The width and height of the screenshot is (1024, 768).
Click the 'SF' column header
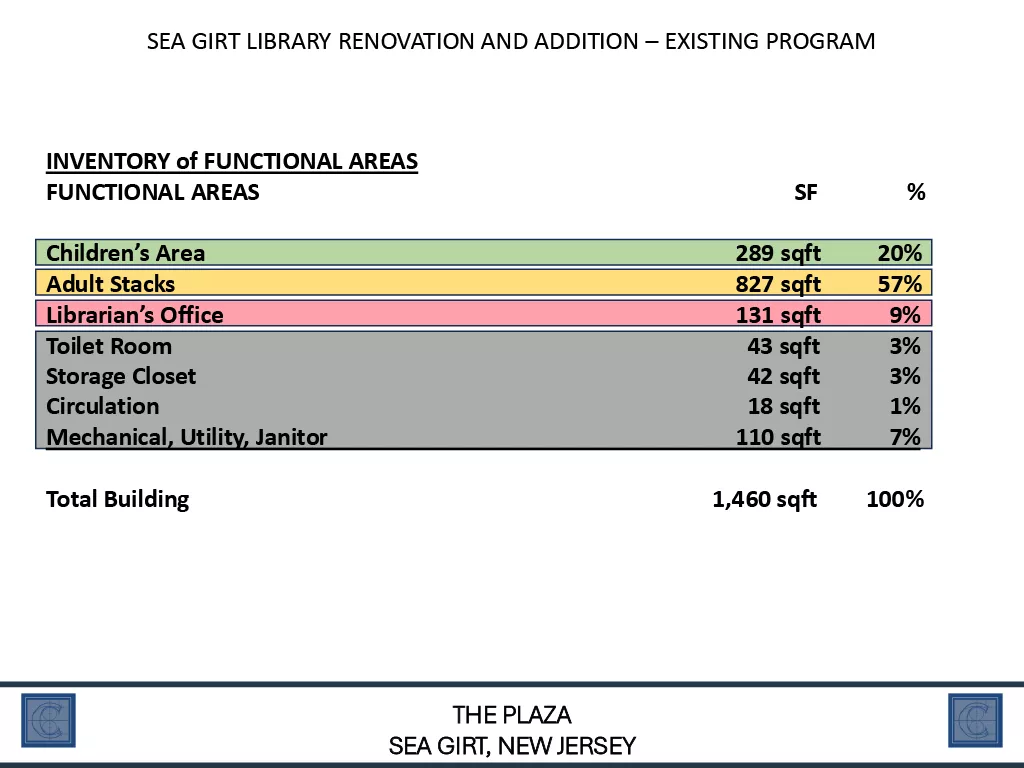[806, 192]
